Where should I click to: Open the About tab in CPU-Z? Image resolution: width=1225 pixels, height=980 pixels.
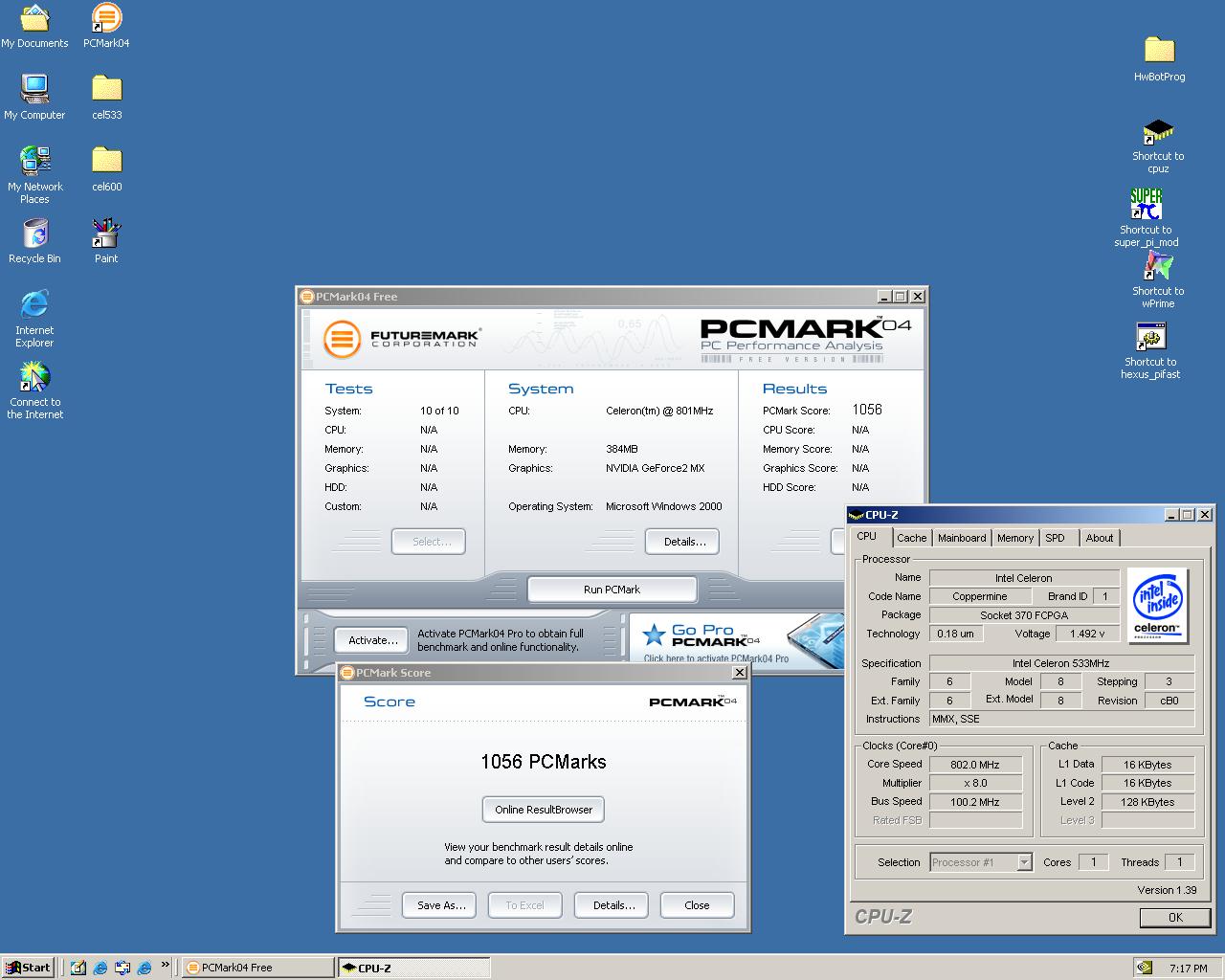coord(1100,538)
